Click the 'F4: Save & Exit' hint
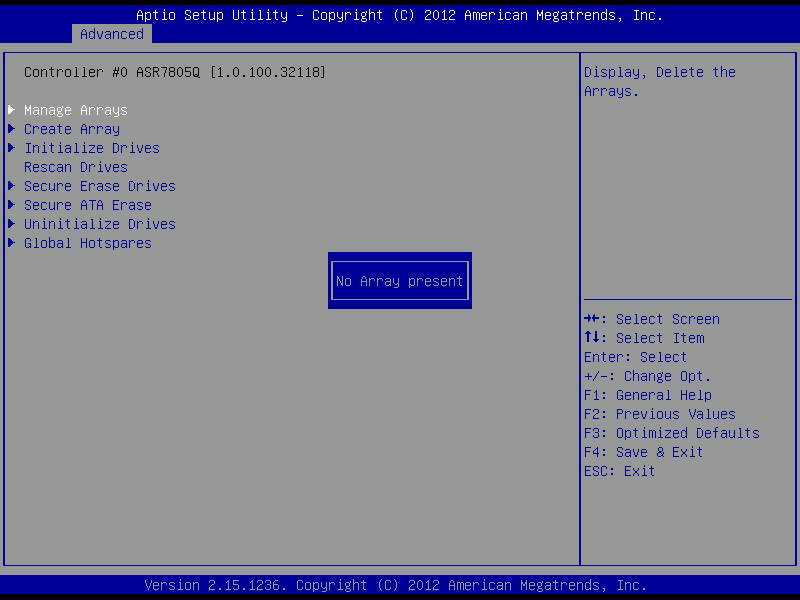The height and width of the screenshot is (600, 800). coord(643,452)
